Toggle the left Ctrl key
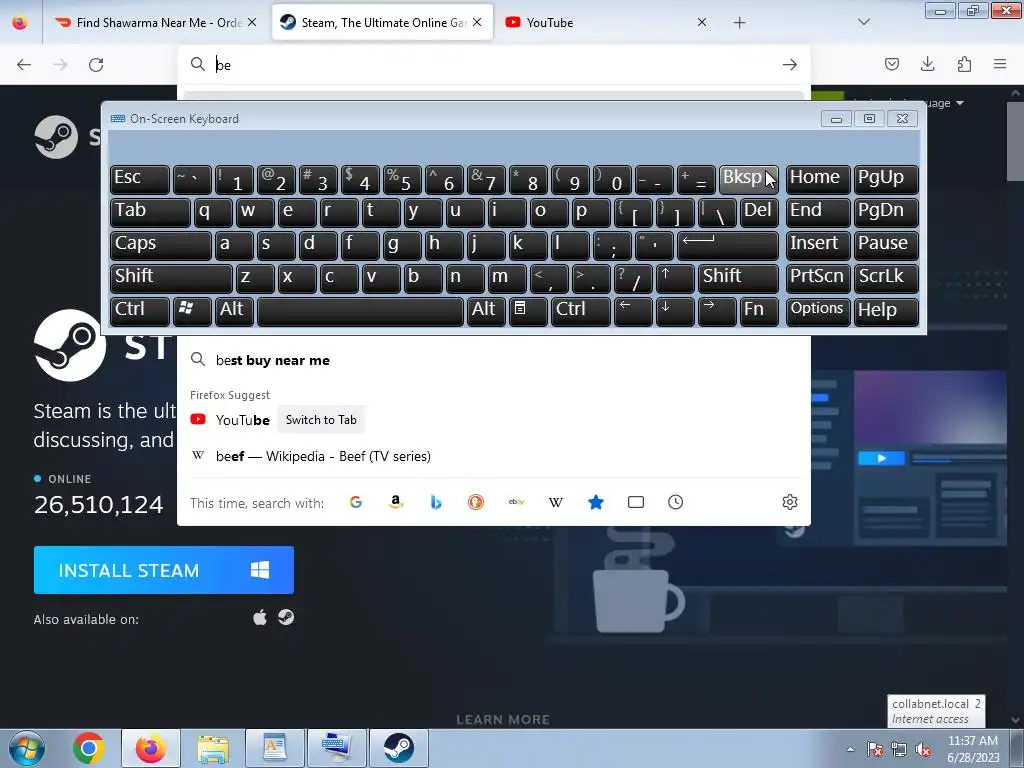Viewport: 1024px width, 768px height. [x=140, y=311]
